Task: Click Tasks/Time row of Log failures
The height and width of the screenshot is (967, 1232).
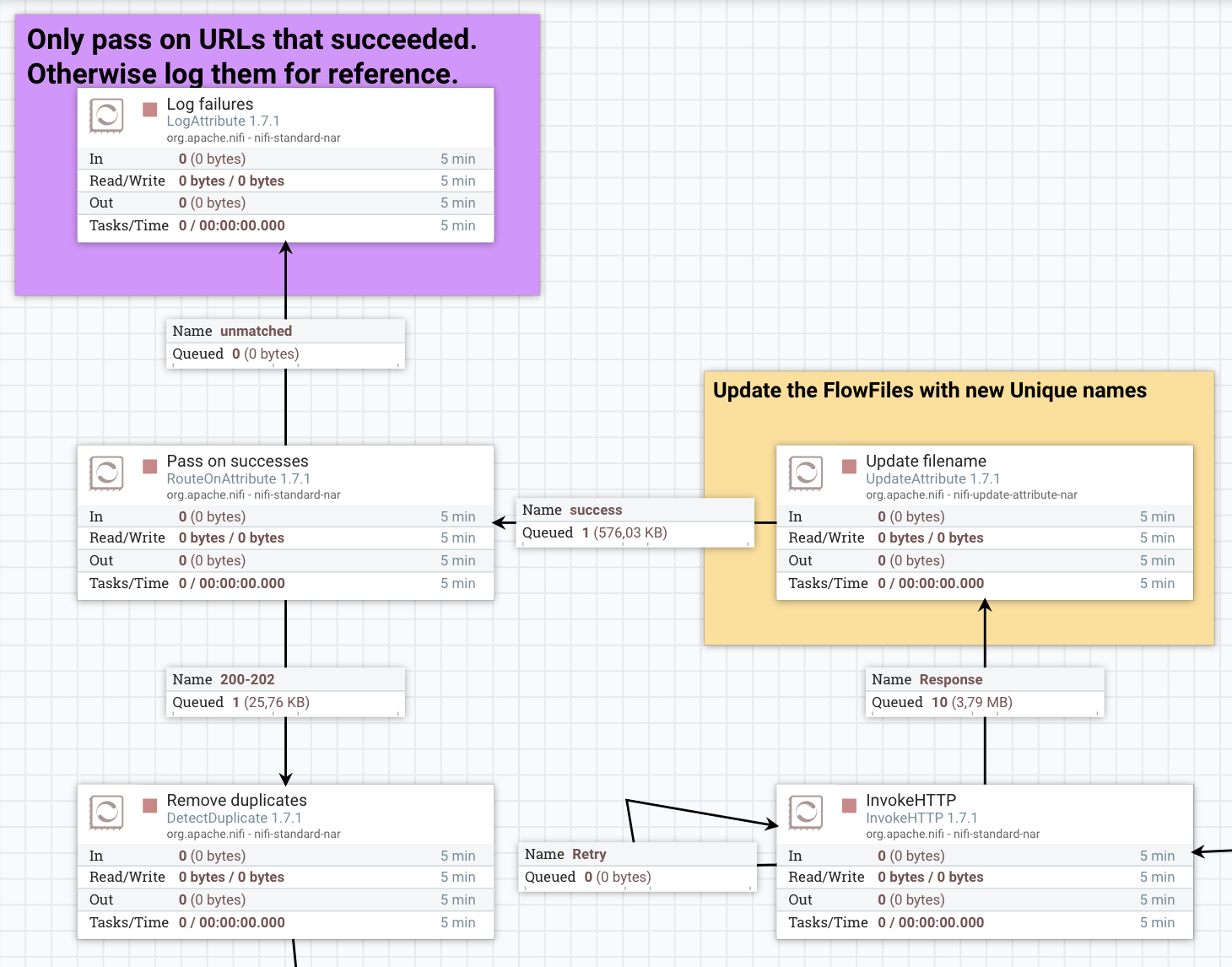Action: pyautogui.click(x=285, y=225)
